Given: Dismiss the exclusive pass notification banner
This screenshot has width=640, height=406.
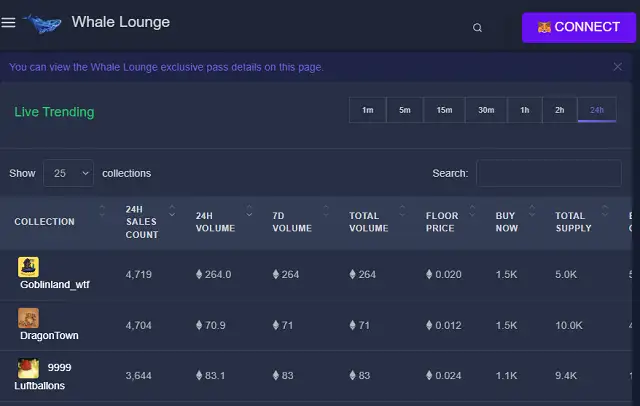Looking at the screenshot, I should click(618, 67).
